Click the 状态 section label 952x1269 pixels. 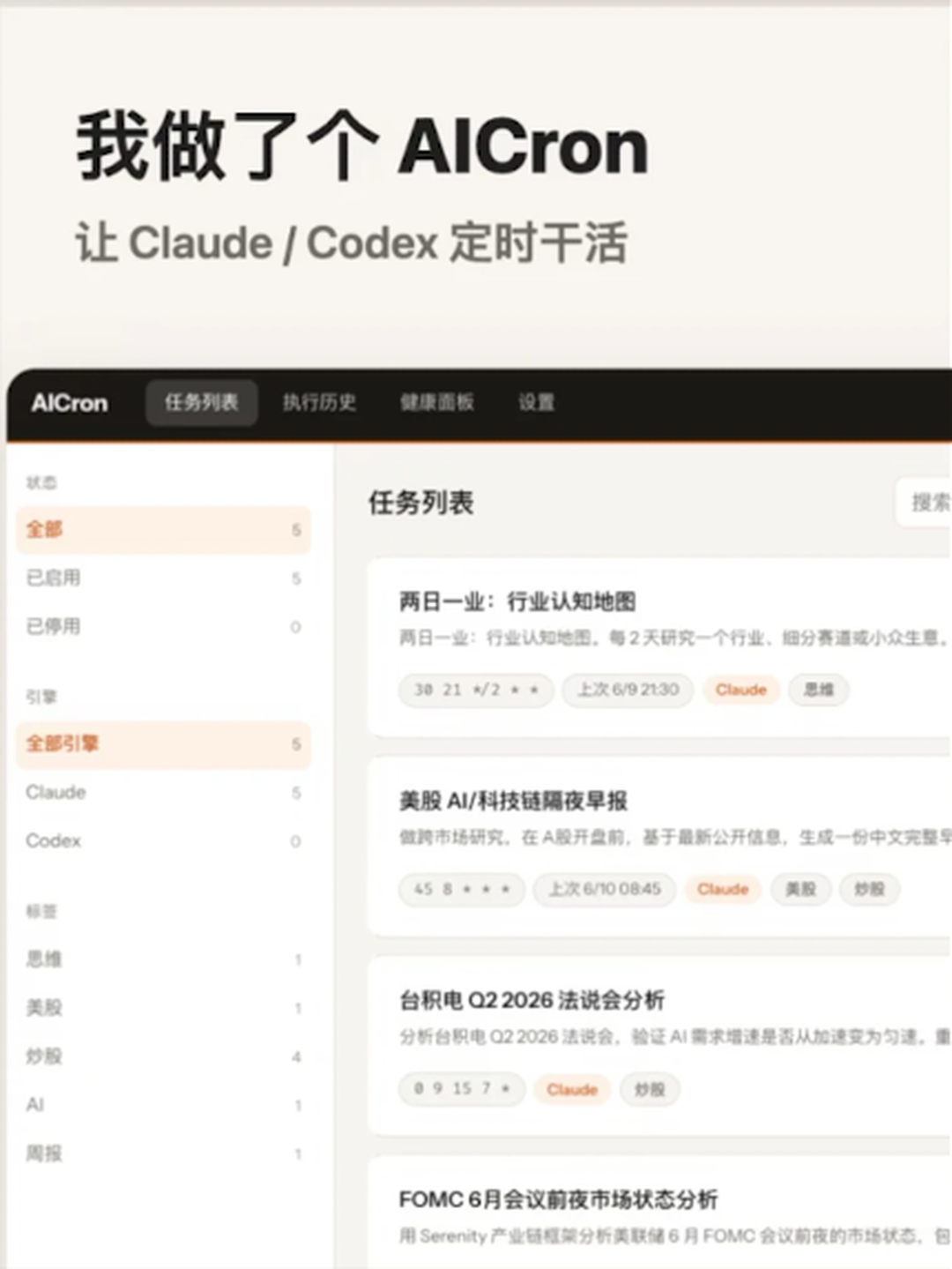coord(41,482)
